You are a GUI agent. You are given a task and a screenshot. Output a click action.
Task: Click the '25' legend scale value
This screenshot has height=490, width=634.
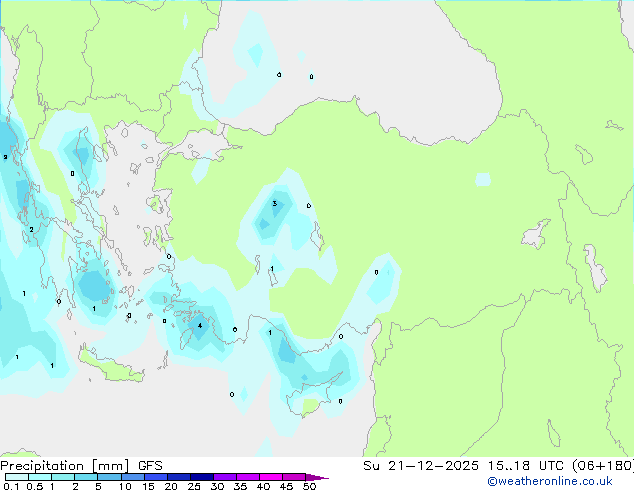[194, 486]
